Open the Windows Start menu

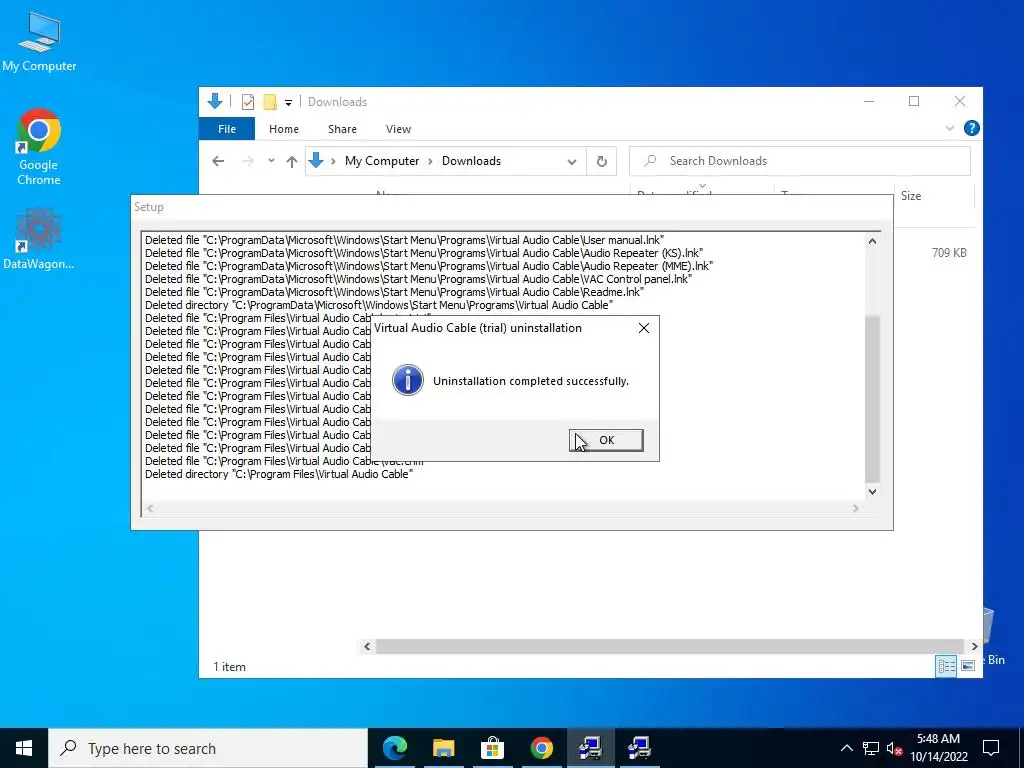pyautogui.click(x=24, y=748)
